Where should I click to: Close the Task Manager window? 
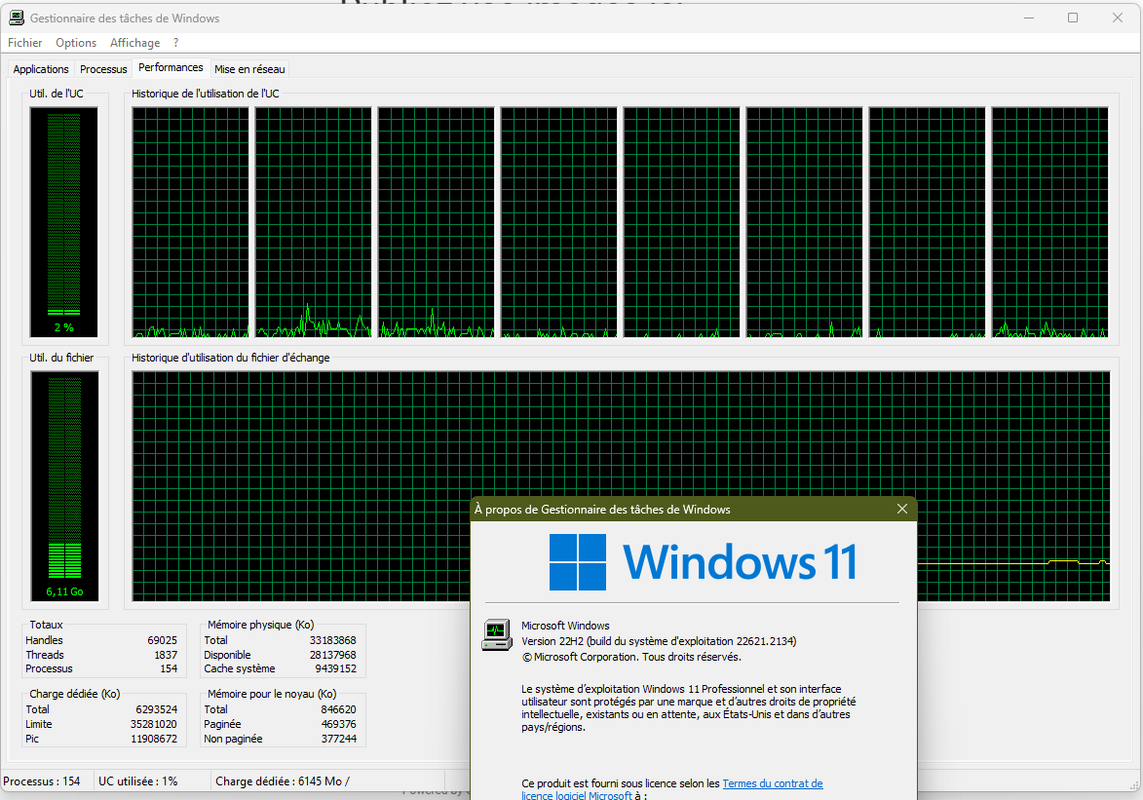[x=1117, y=18]
